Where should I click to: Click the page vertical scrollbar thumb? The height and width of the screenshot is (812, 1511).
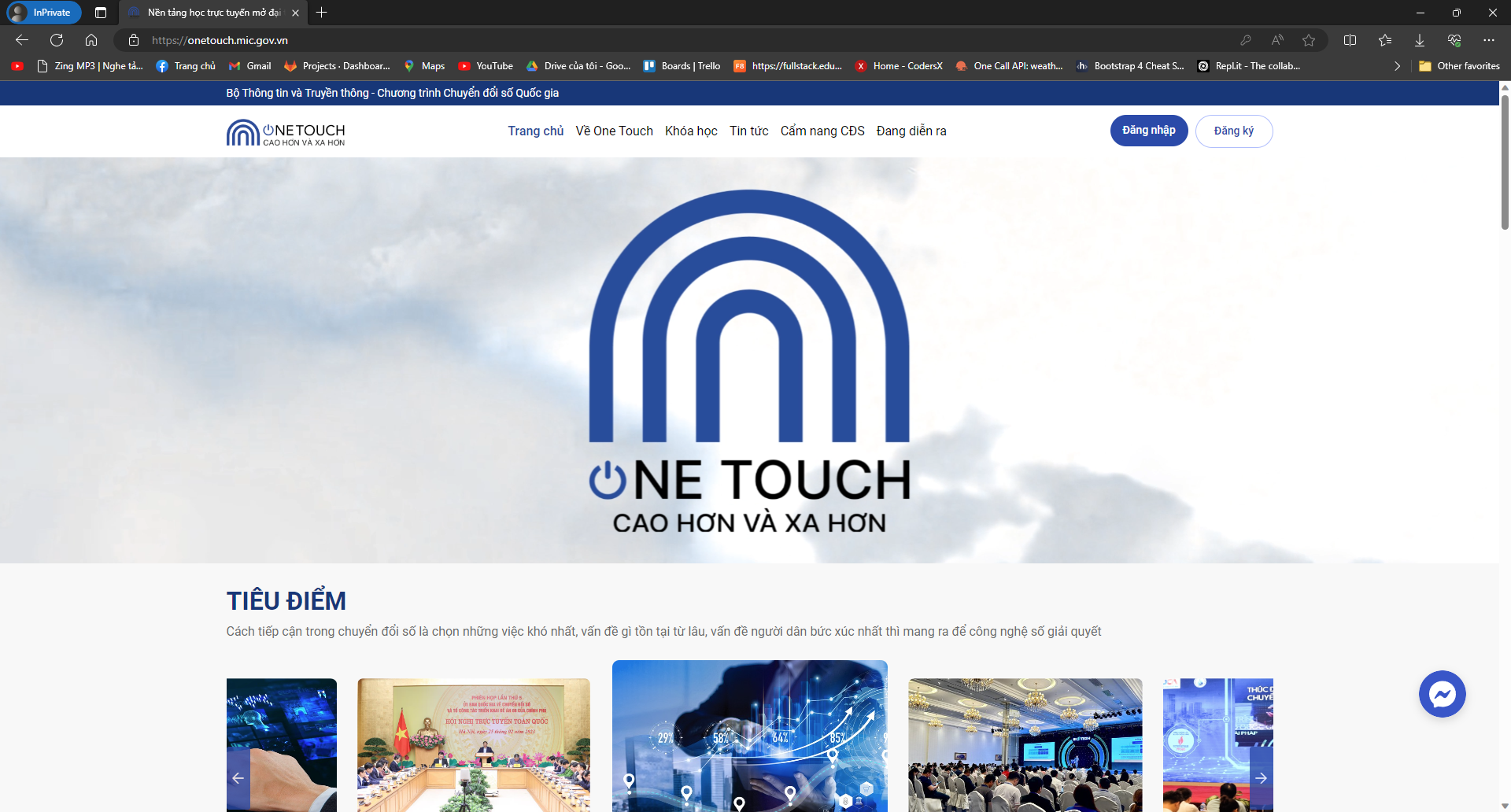(x=1505, y=161)
